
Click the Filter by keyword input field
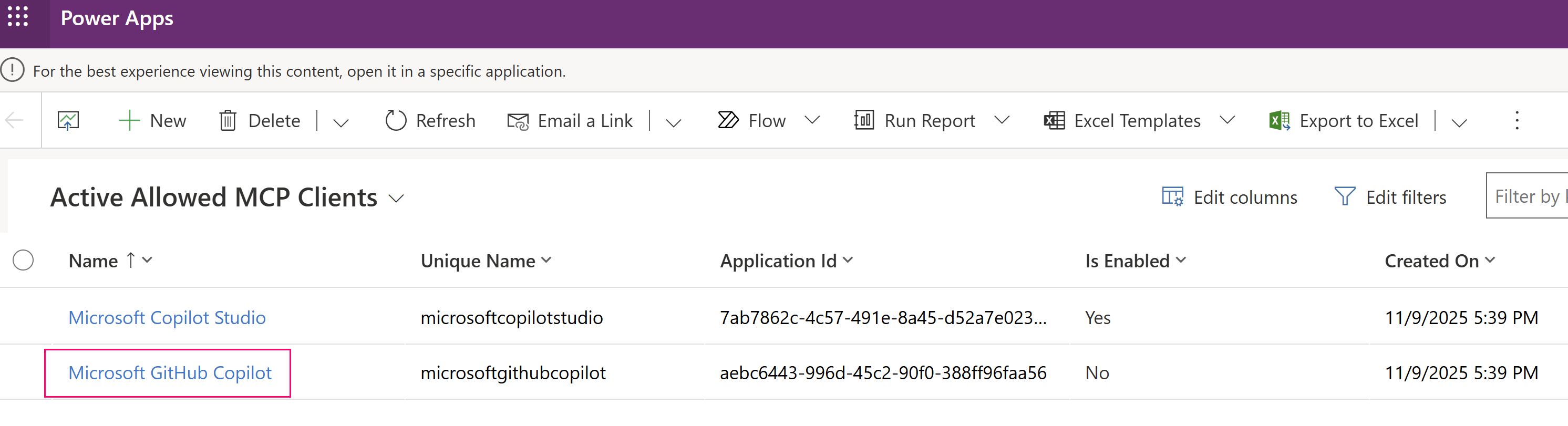(x=1526, y=196)
